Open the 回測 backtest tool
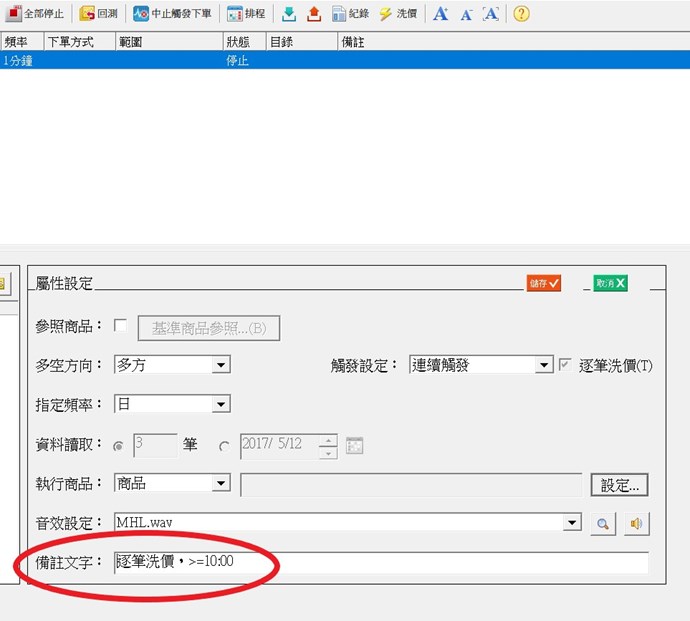Screen dimensions: 690x621 99,14
